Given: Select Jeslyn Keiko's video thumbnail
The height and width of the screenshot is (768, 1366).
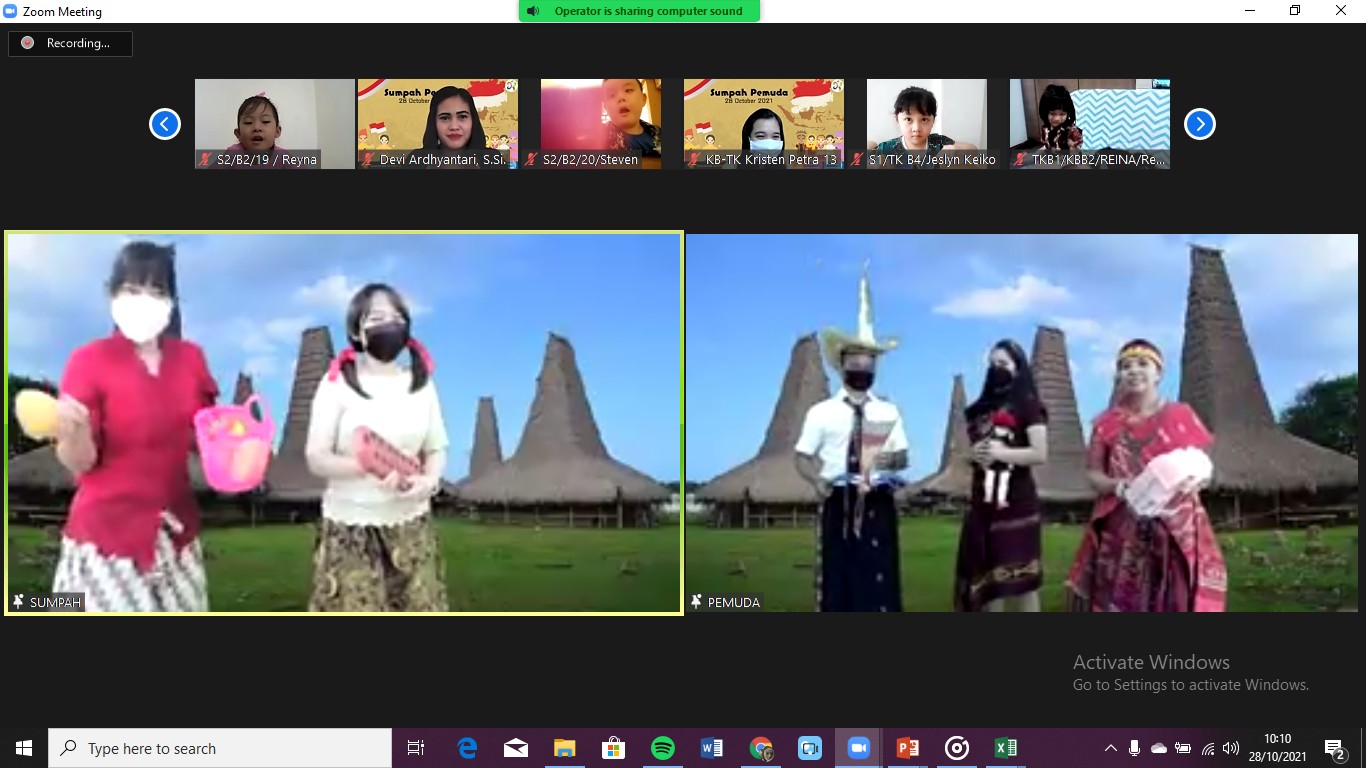Looking at the screenshot, I should click(932, 124).
